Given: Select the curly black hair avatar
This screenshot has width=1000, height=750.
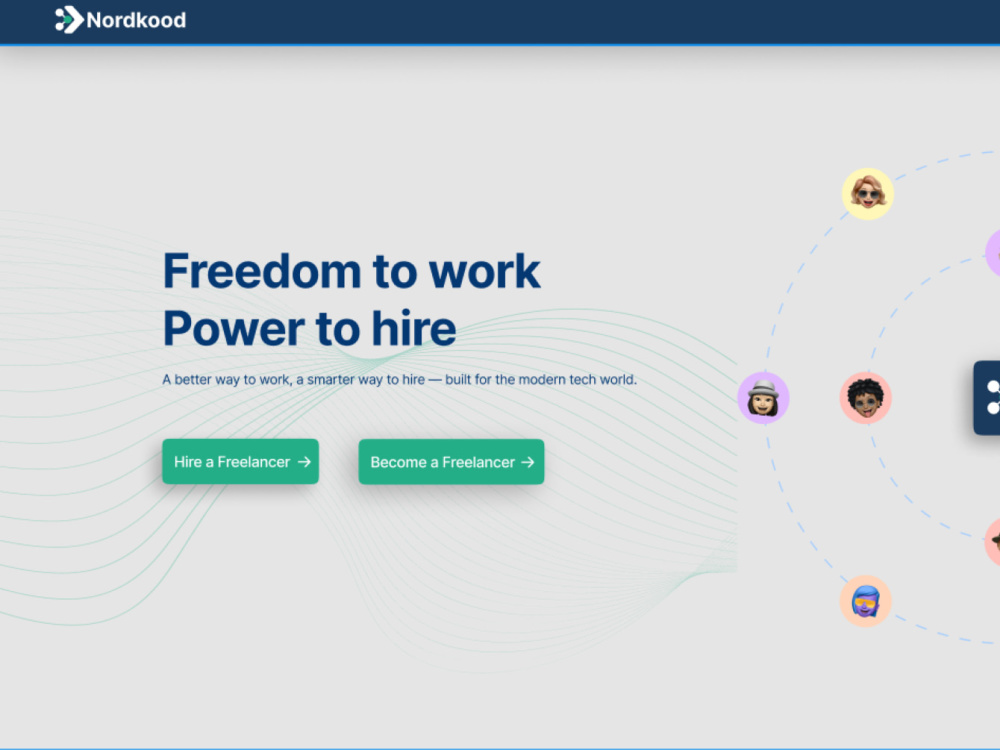Looking at the screenshot, I should [x=865, y=398].
